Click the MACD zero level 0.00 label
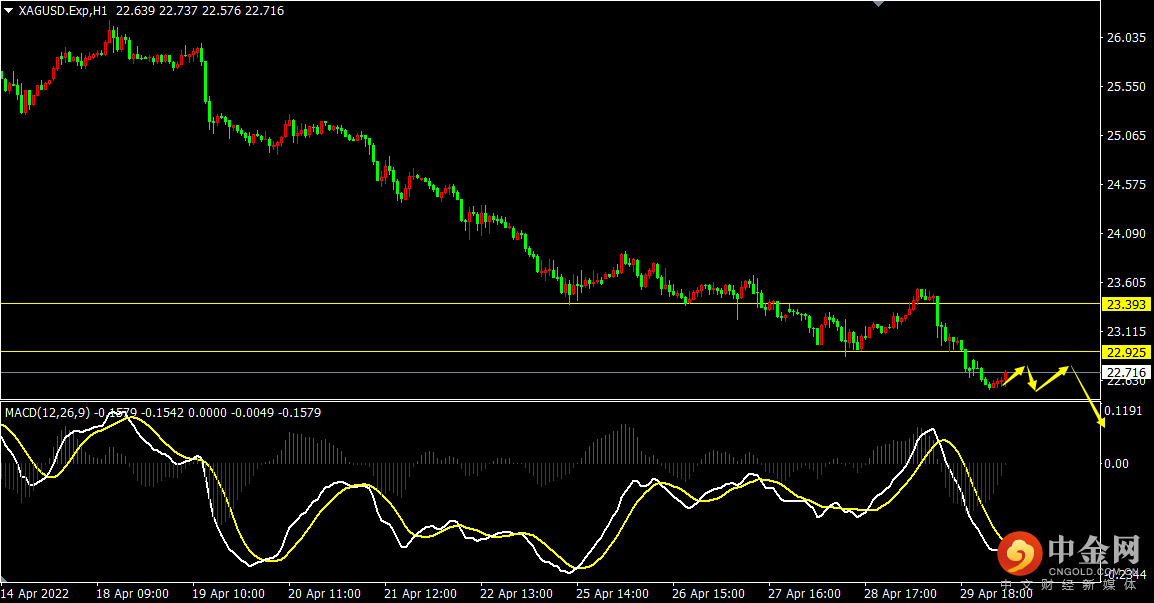The image size is (1154, 603). [x=1116, y=463]
